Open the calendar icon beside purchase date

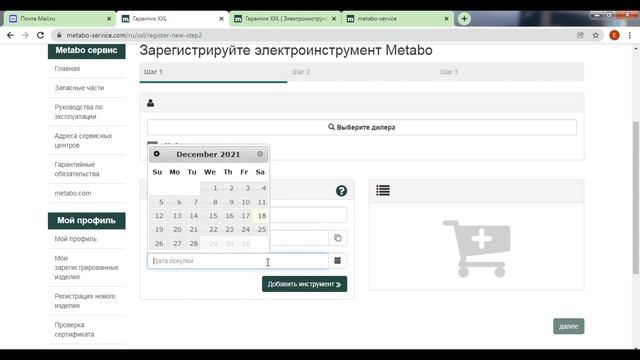coord(338,260)
